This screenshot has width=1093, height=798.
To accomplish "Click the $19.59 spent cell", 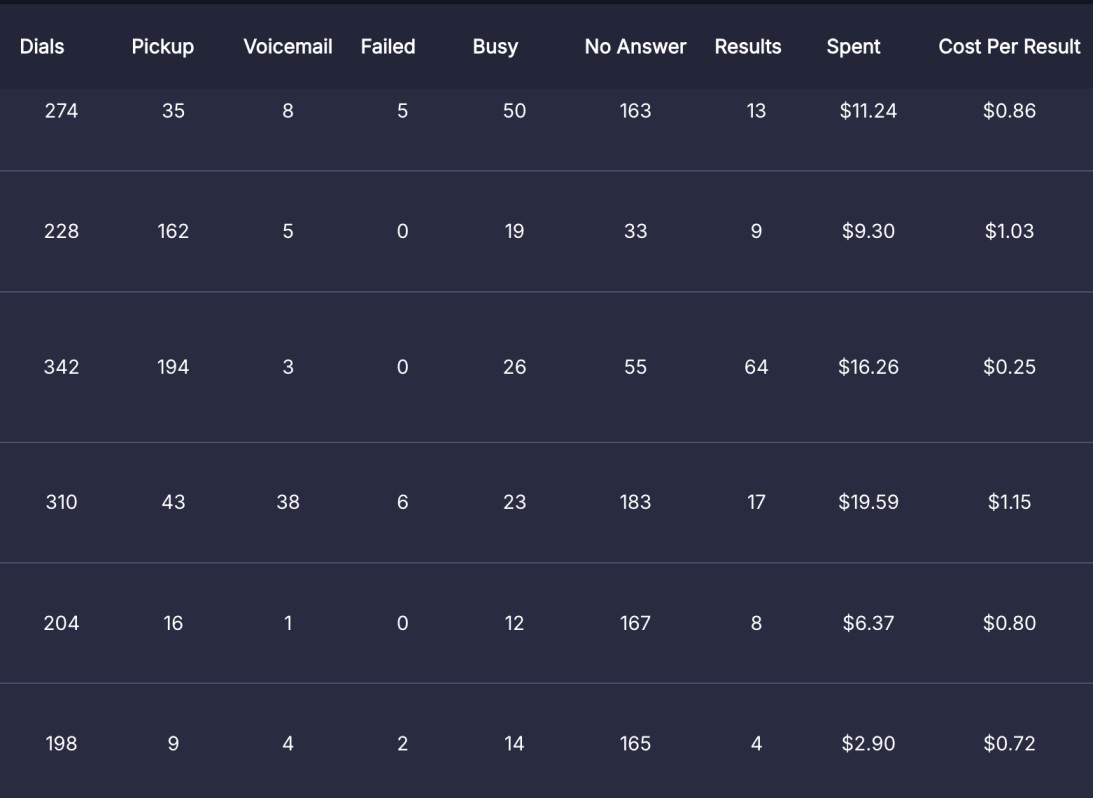I will pos(868,502).
